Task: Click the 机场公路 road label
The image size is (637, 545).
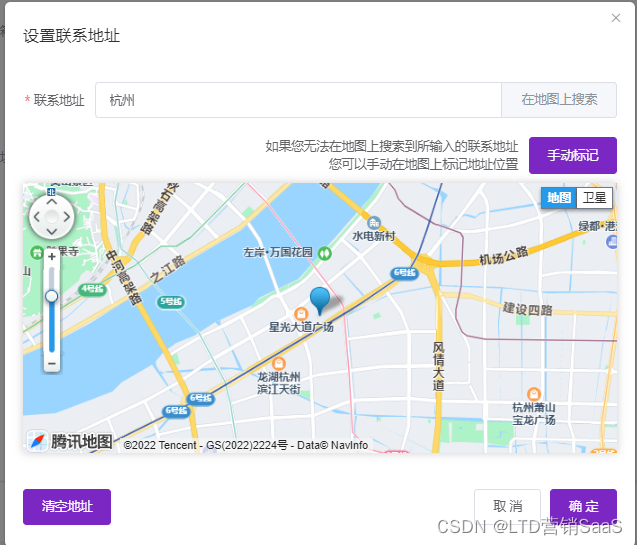Action: 504,255
